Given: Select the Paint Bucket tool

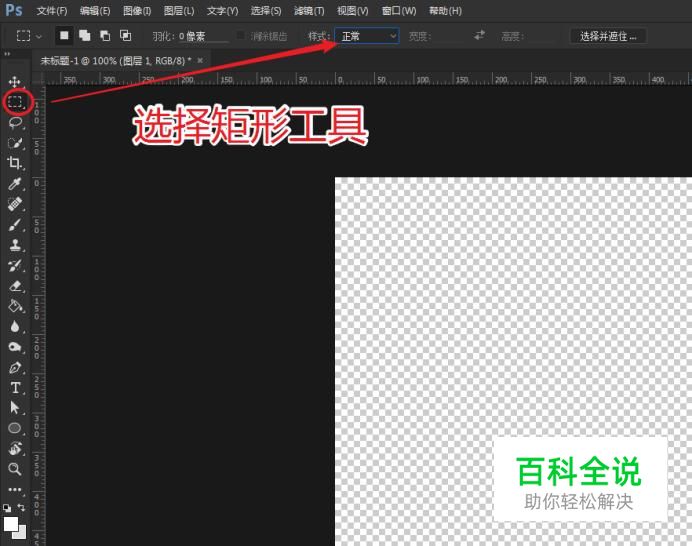Looking at the screenshot, I should coord(15,306).
